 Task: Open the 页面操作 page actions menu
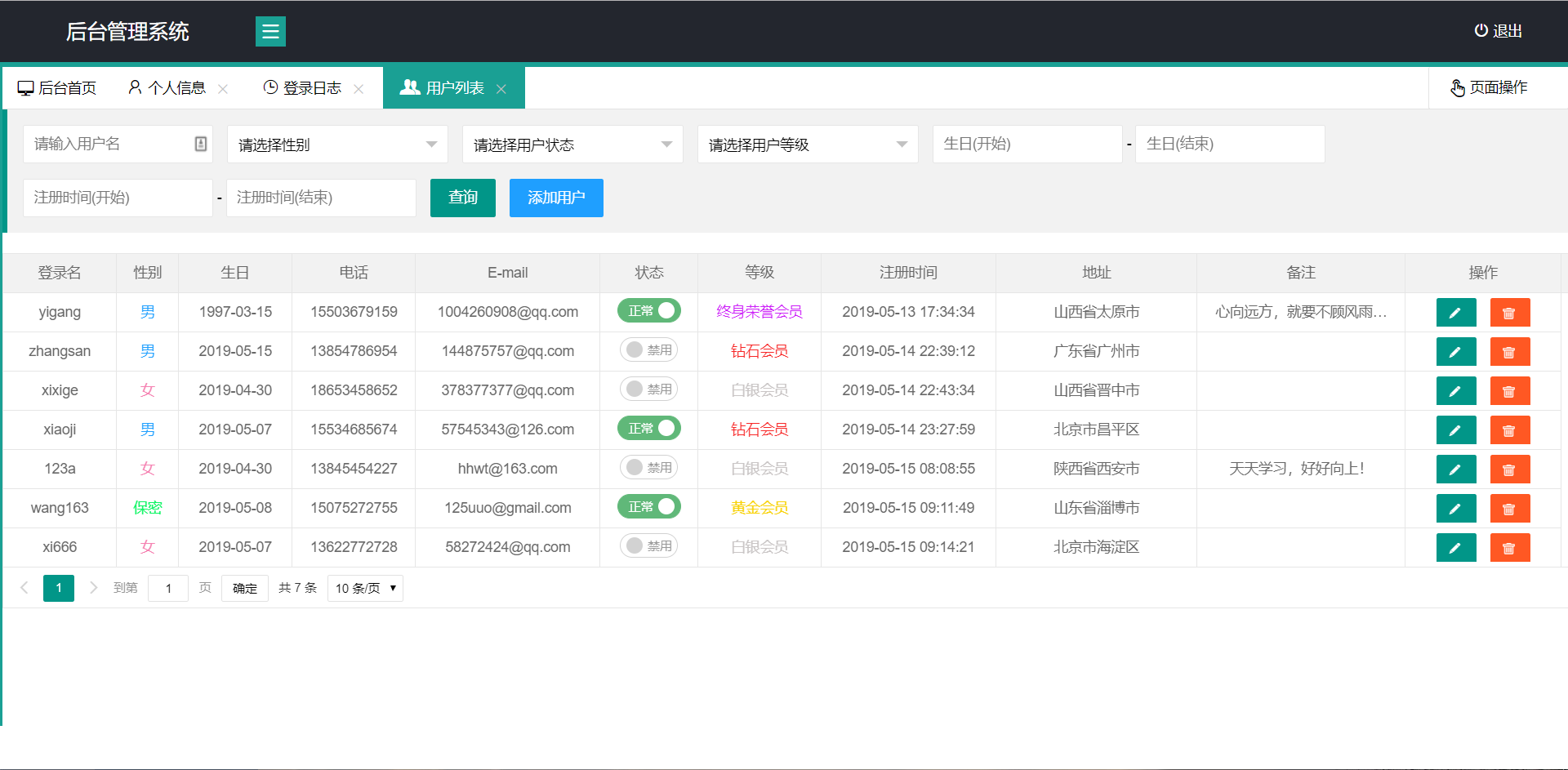coord(1489,87)
